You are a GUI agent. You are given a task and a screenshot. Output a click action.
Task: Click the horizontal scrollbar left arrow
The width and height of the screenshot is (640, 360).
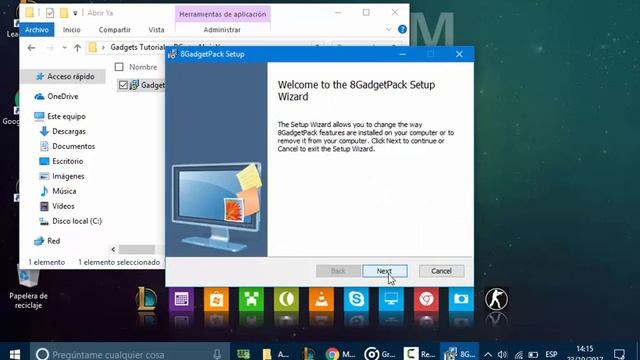(x=113, y=249)
